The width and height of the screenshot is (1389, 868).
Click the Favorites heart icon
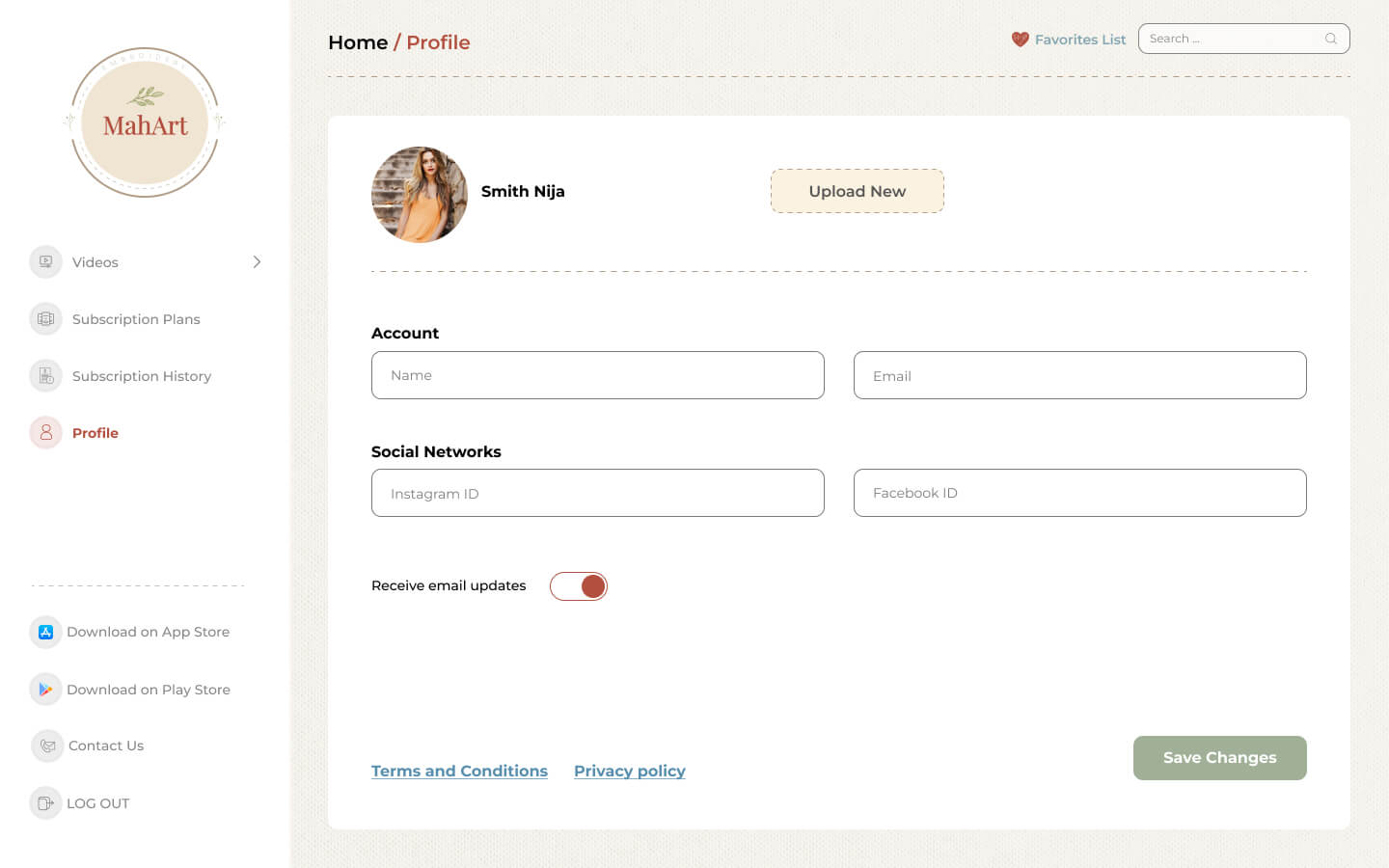pos(1021,39)
